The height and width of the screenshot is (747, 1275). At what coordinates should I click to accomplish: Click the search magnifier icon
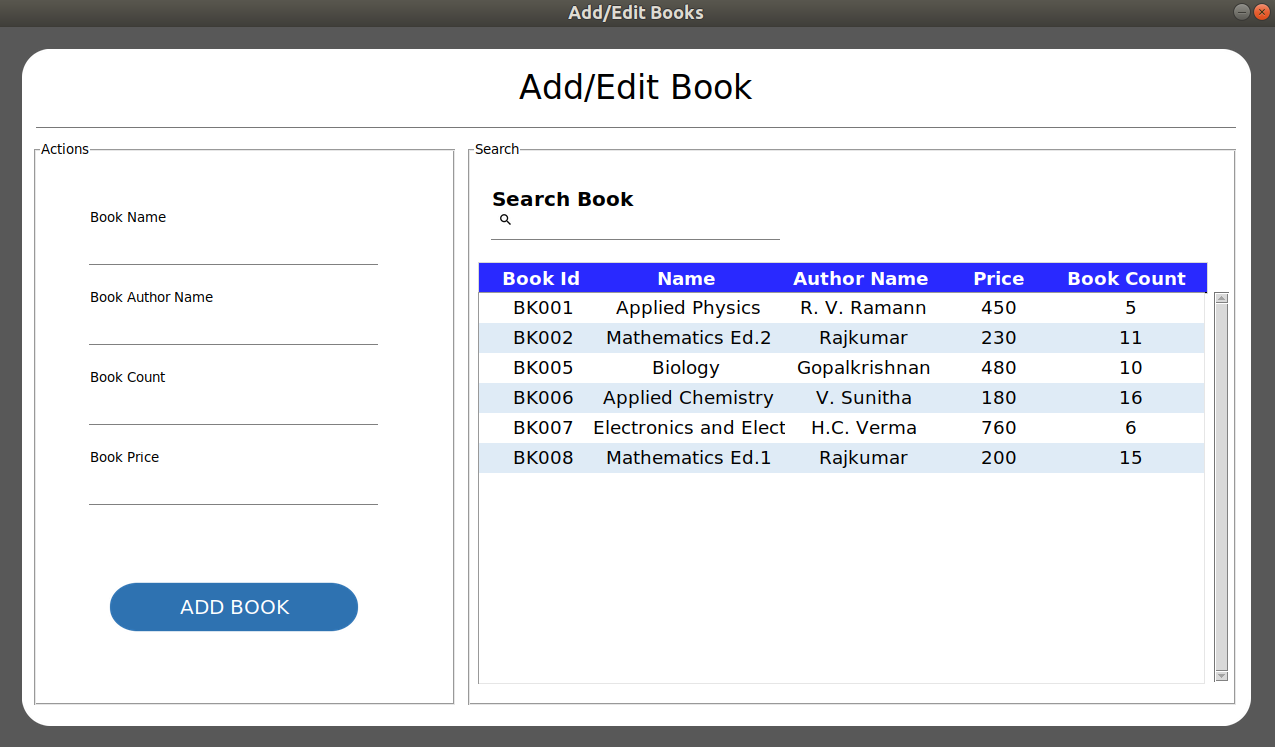point(505,220)
